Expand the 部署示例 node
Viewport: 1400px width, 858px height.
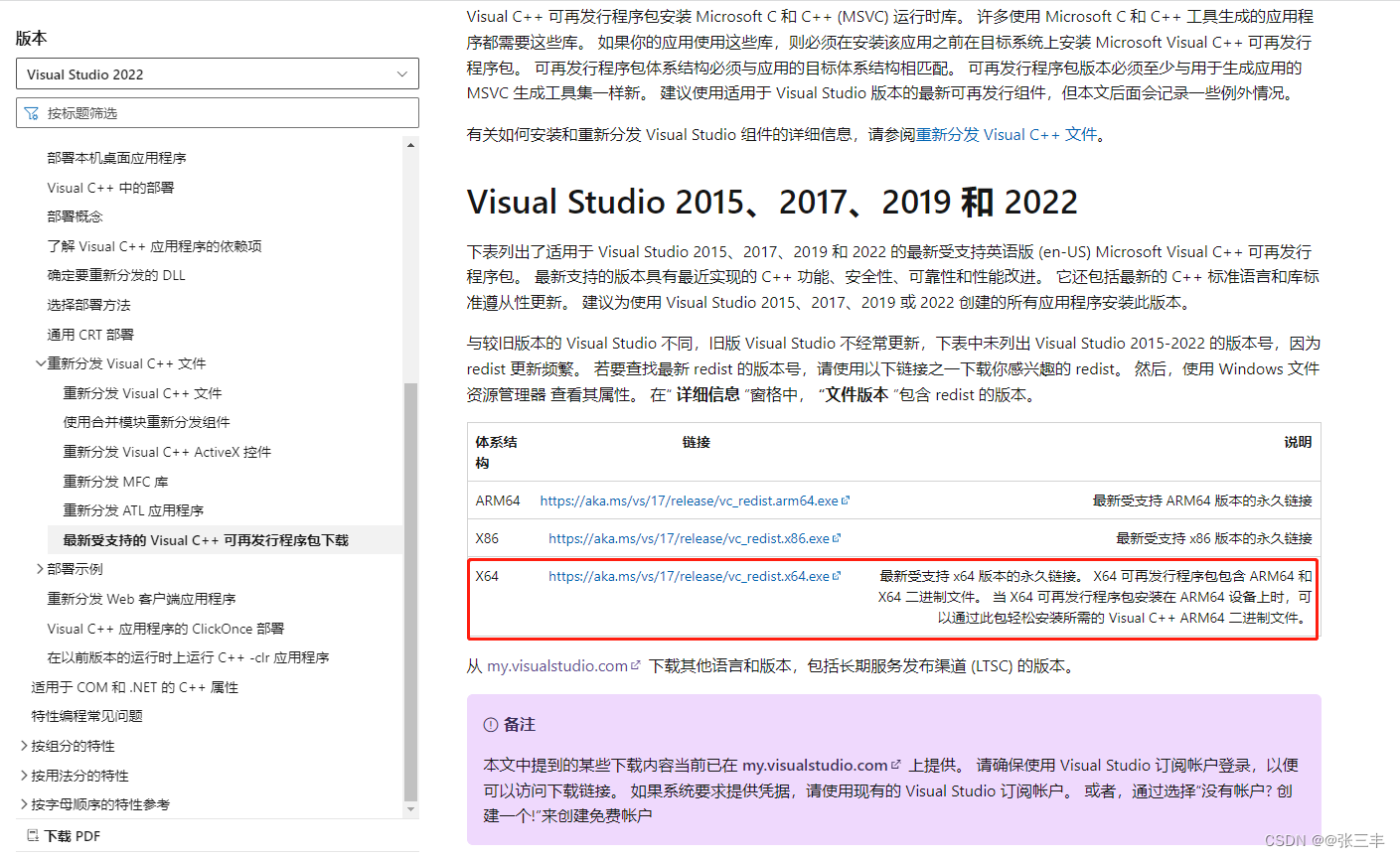(x=41, y=569)
